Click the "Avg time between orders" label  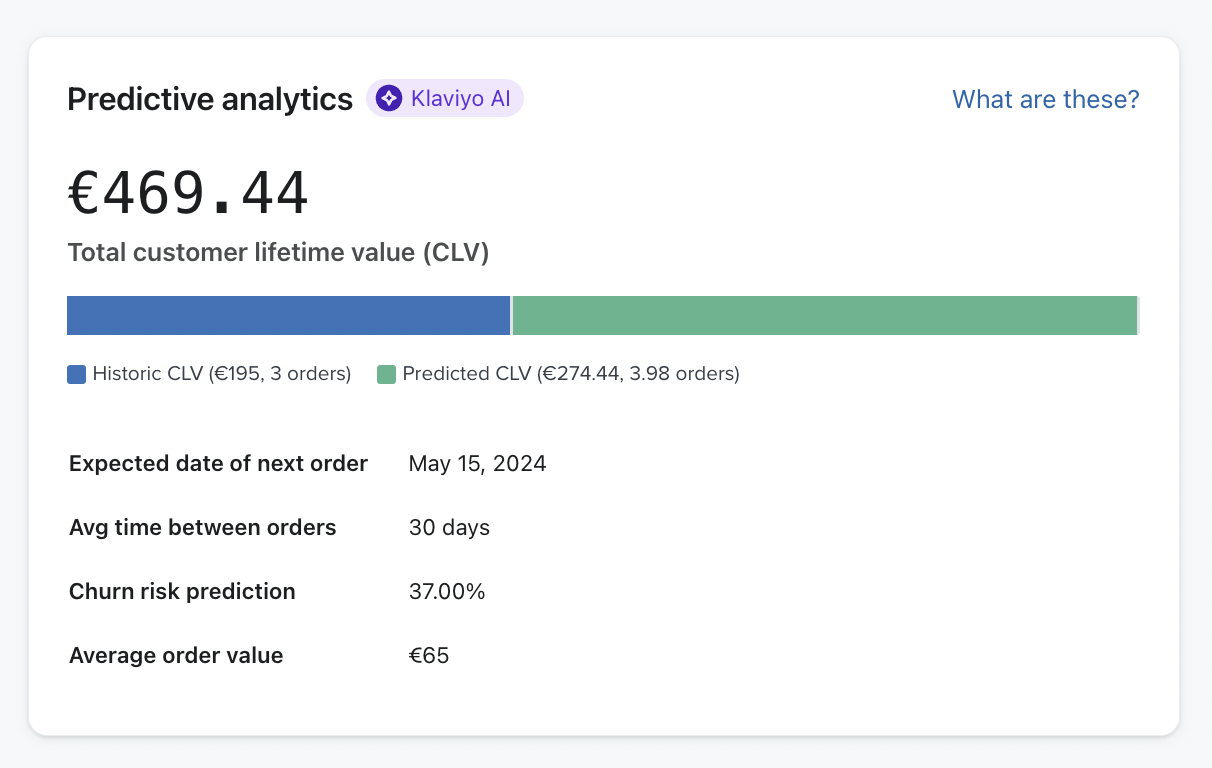coord(202,527)
